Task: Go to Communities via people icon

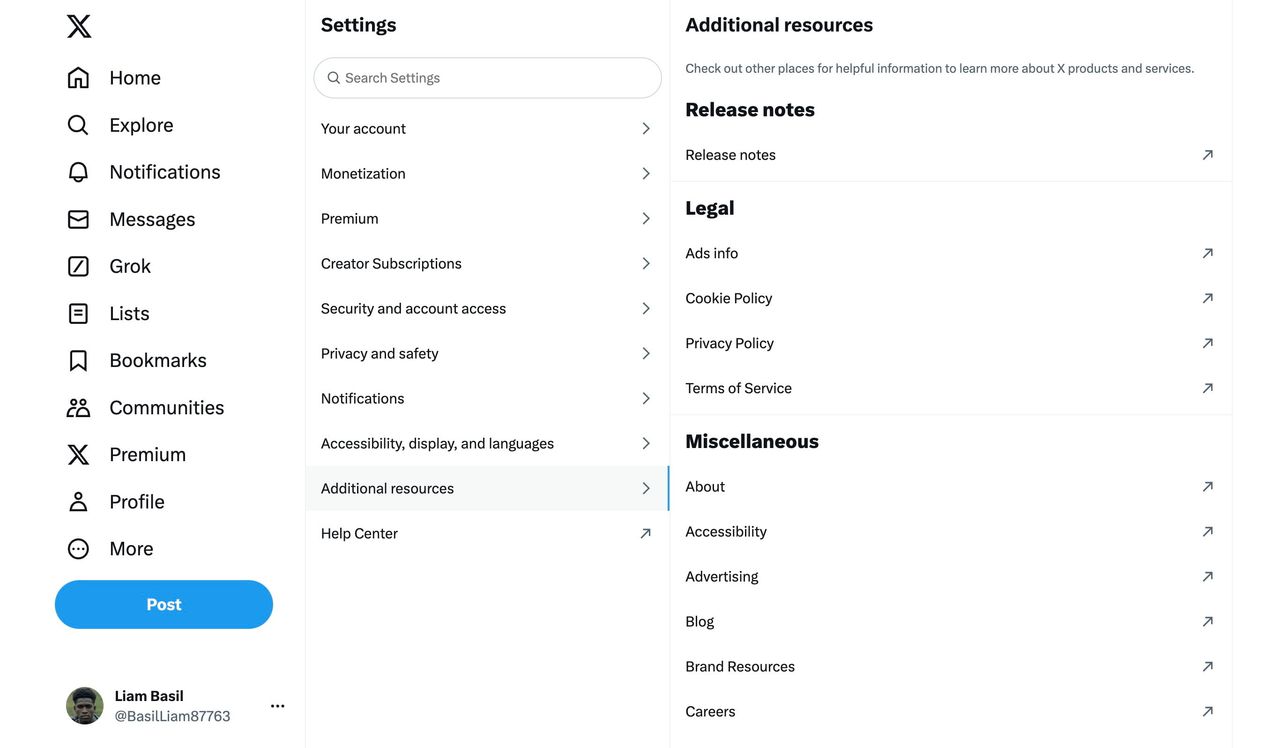Action: [78, 407]
